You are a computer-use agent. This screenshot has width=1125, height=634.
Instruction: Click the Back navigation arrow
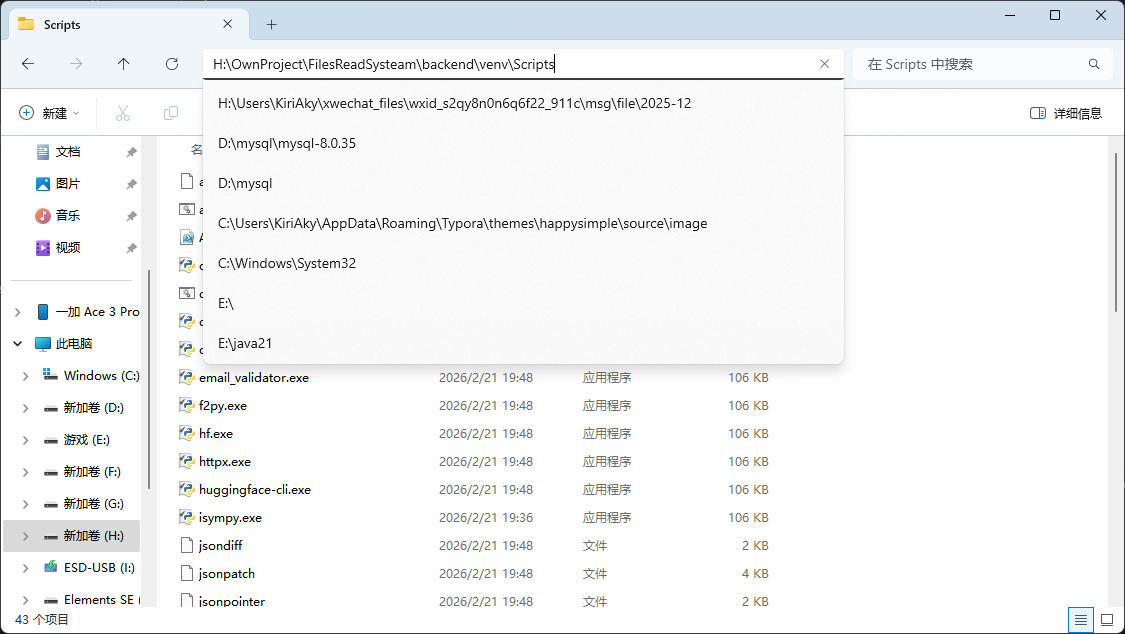pyautogui.click(x=28, y=64)
